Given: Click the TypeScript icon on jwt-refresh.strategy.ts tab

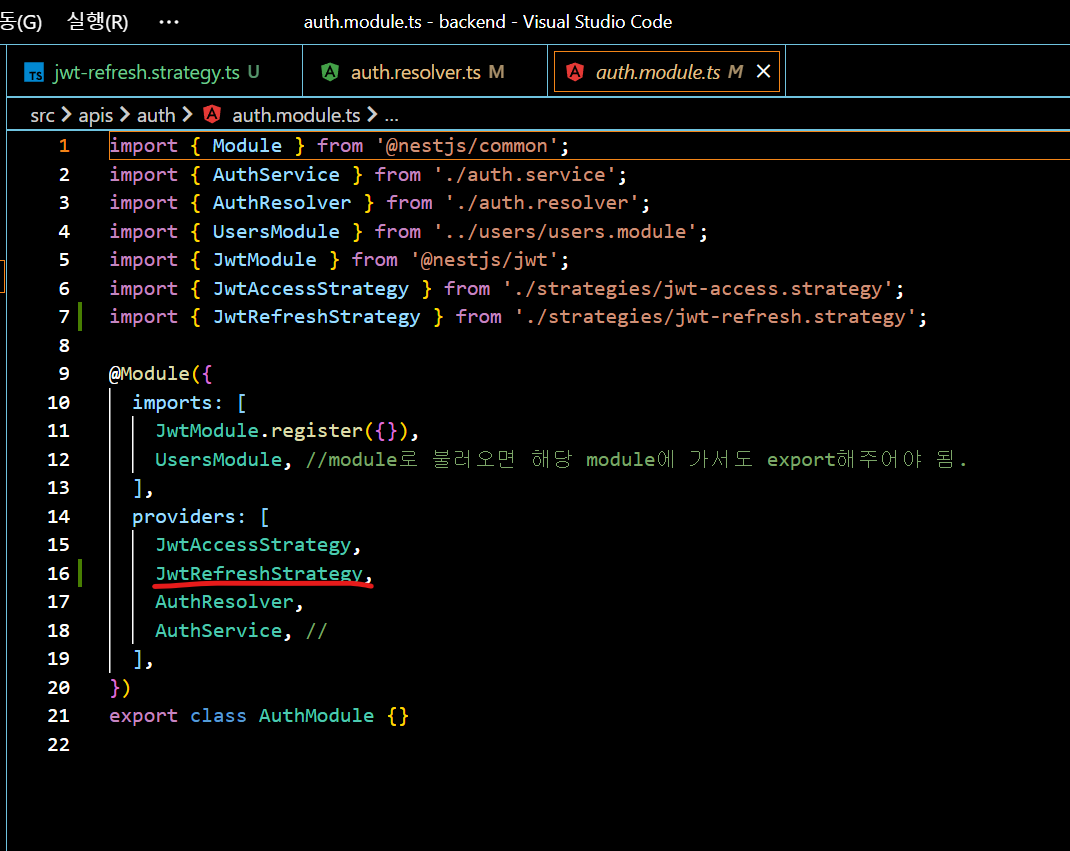Looking at the screenshot, I should click(34, 72).
